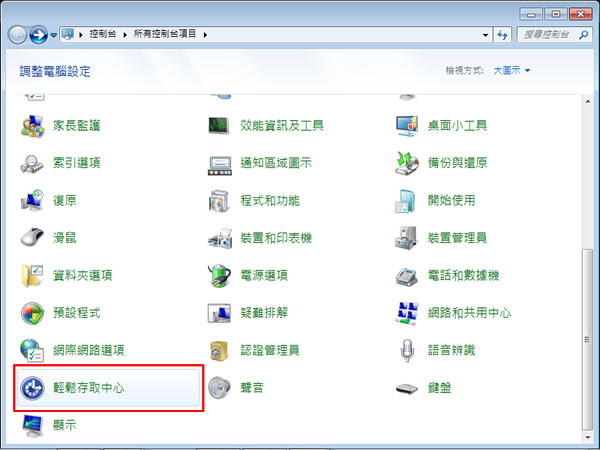The width and height of the screenshot is (600, 450).
Task: Click the 語音辨識 link text
Action: click(451, 351)
